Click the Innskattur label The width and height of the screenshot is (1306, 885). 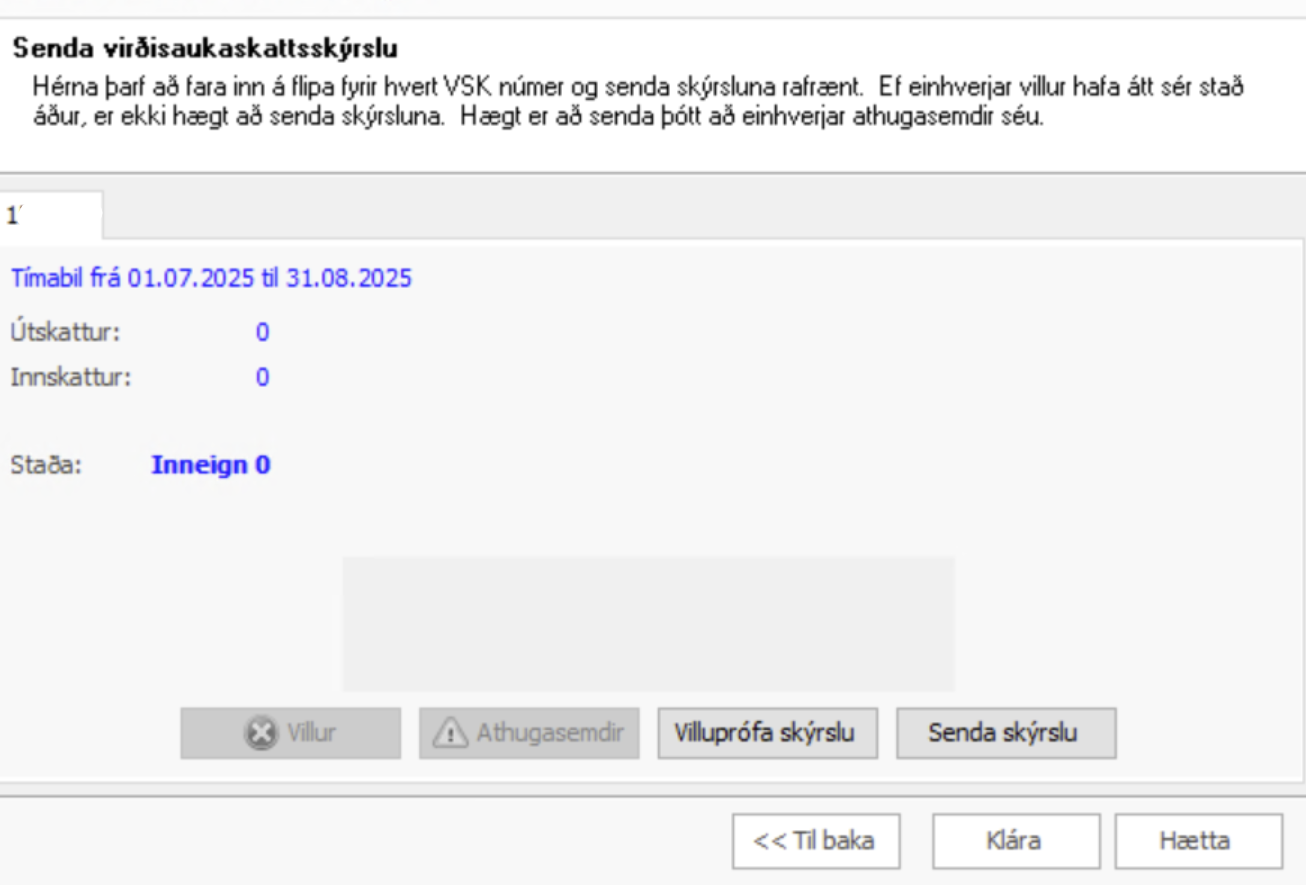point(71,378)
